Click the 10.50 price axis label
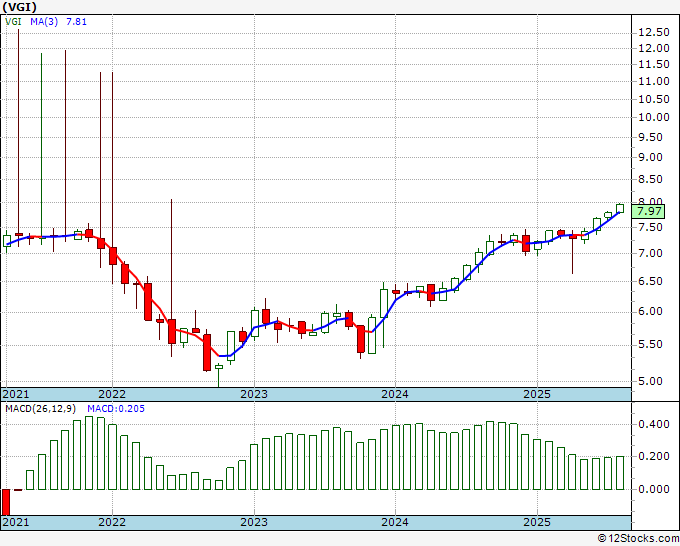The image size is (680, 546). point(654,99)
